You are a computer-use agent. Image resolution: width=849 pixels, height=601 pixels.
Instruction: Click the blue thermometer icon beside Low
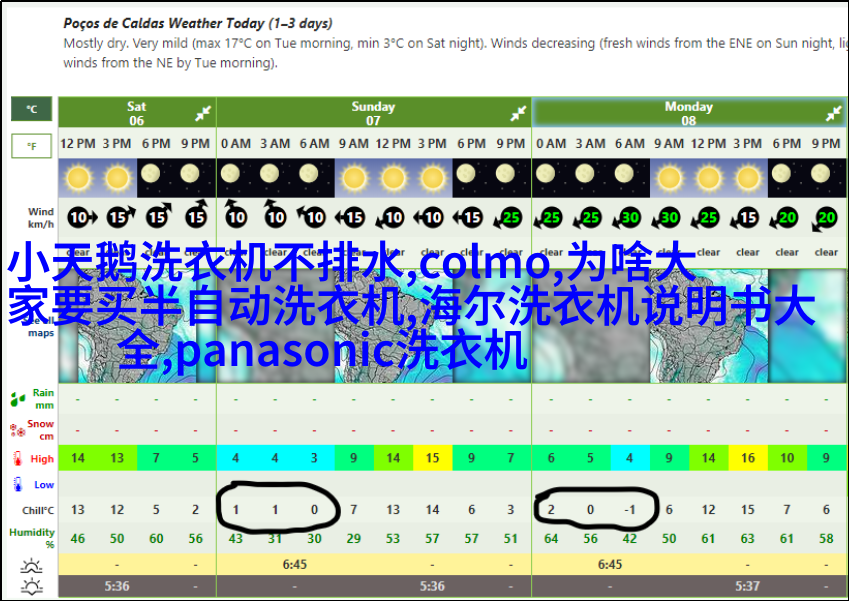18,484
